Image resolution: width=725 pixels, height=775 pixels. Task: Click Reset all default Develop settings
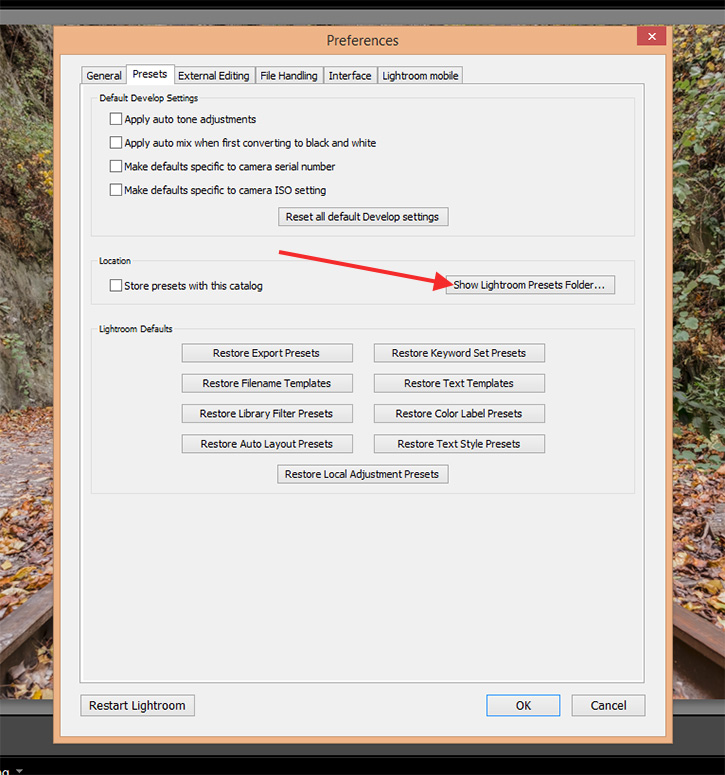(x=363, y=216)
